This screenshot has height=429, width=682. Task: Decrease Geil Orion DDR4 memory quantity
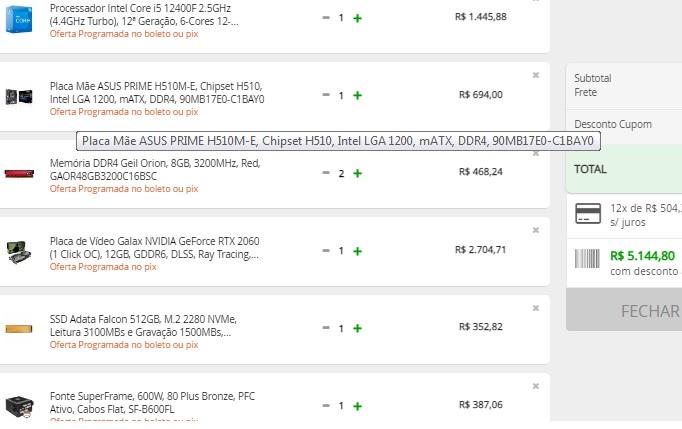point(326,173)
